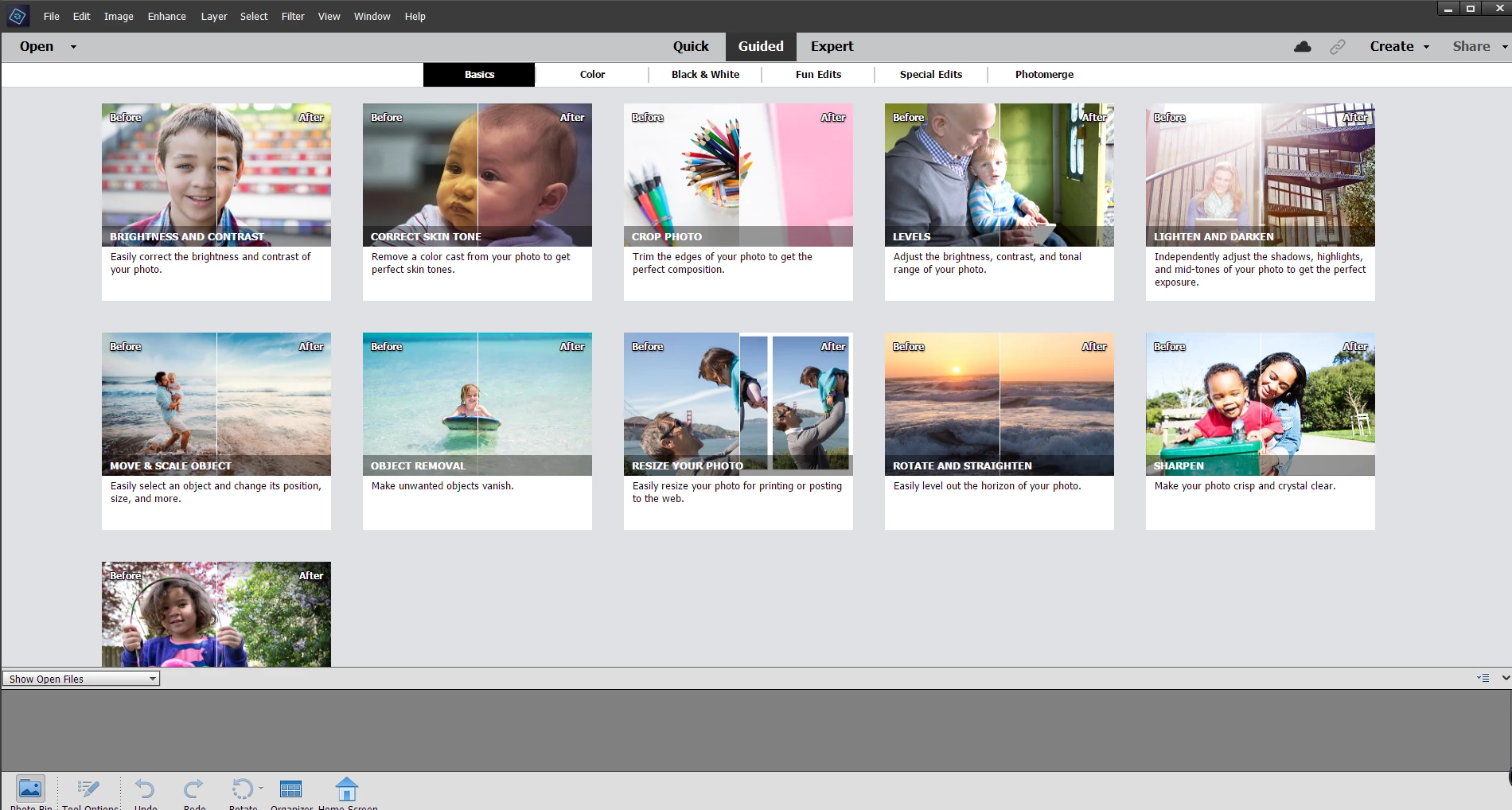Viewport: 1512px width, 810px height.
Task: Select the Special Edits tab
Action: (x=931, y=74)
